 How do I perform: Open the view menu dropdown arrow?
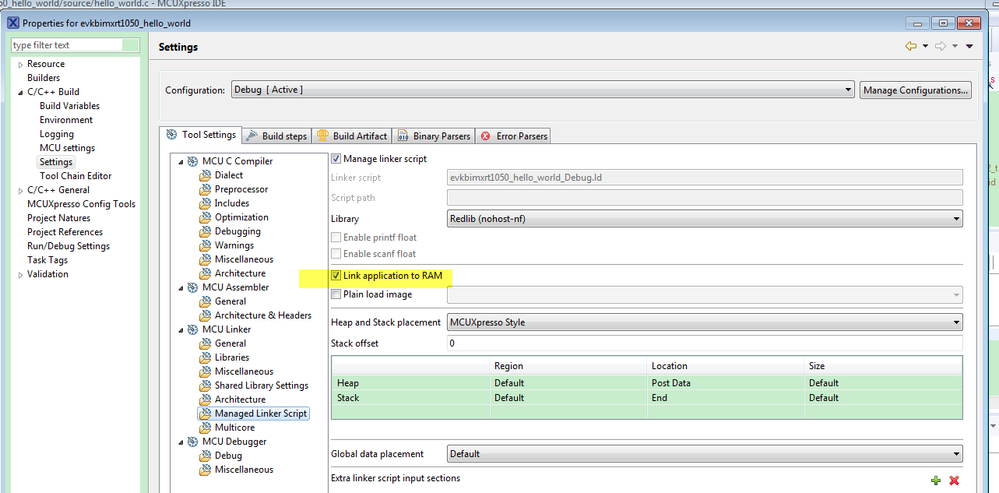970,46
